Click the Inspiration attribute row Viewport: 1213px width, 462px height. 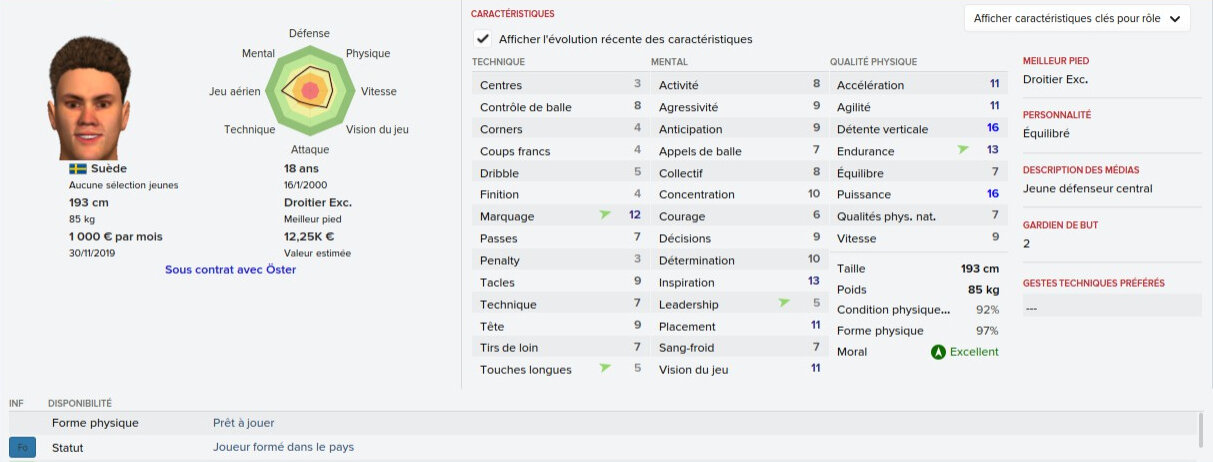(738, 282)
